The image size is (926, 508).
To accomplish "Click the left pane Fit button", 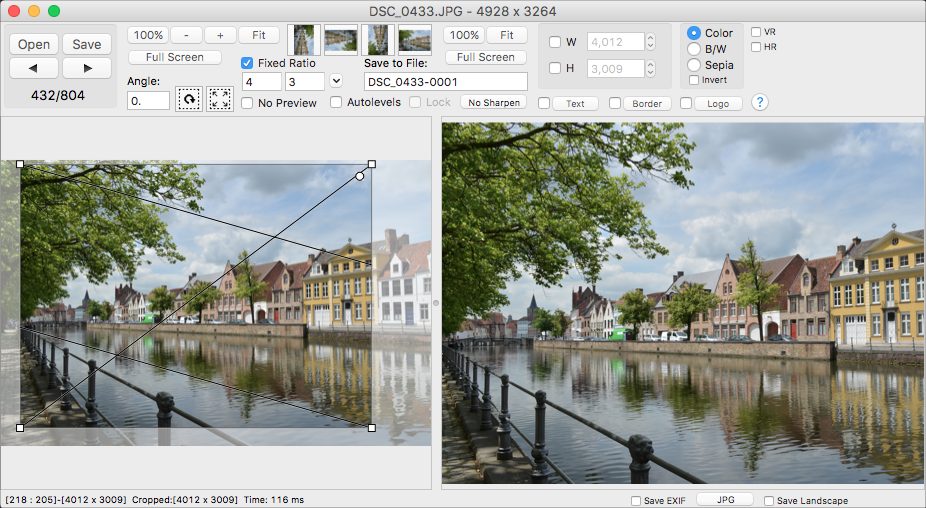I will coord(259,35).
